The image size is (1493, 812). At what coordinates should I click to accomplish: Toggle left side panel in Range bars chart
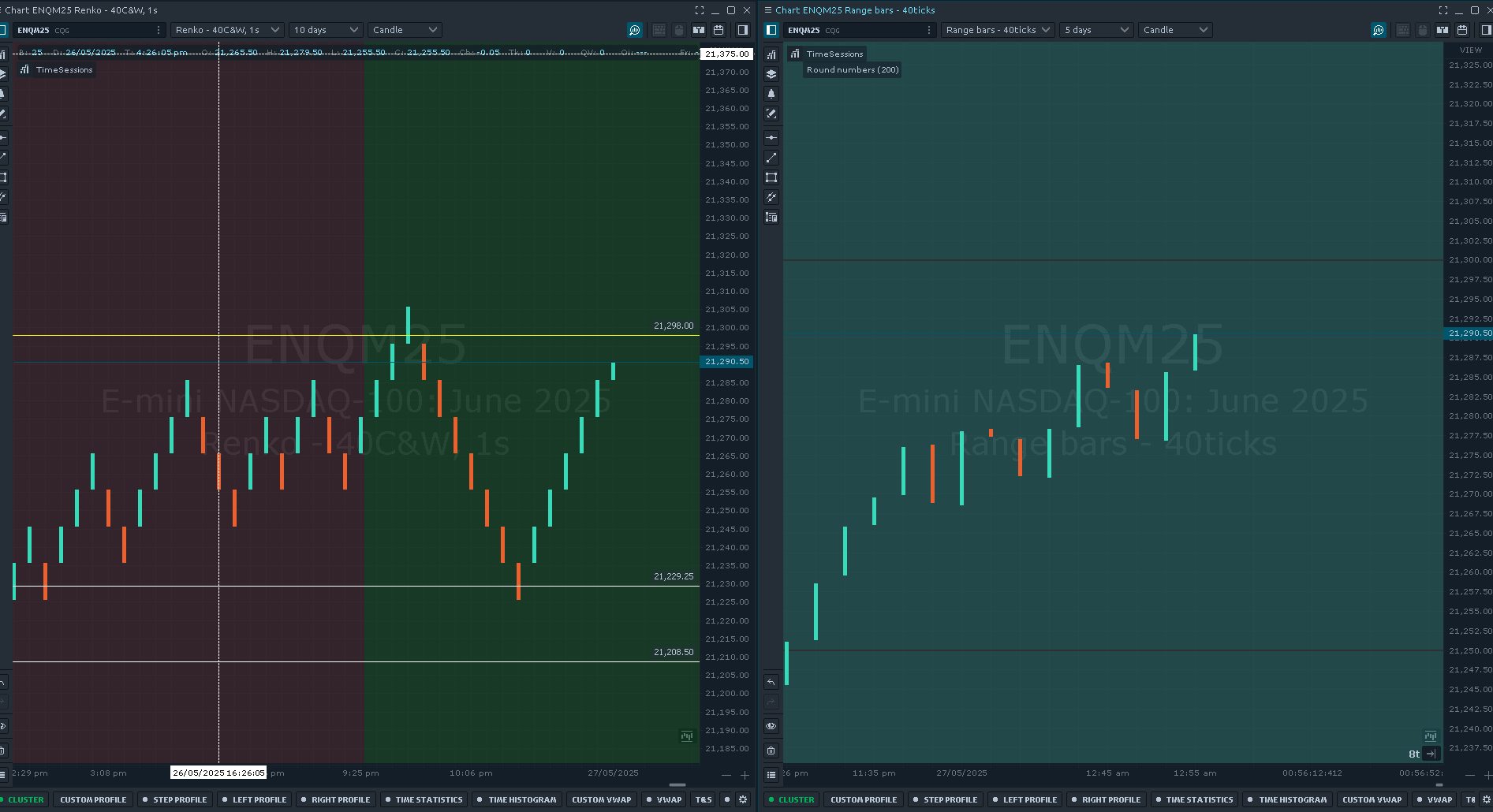771,30
